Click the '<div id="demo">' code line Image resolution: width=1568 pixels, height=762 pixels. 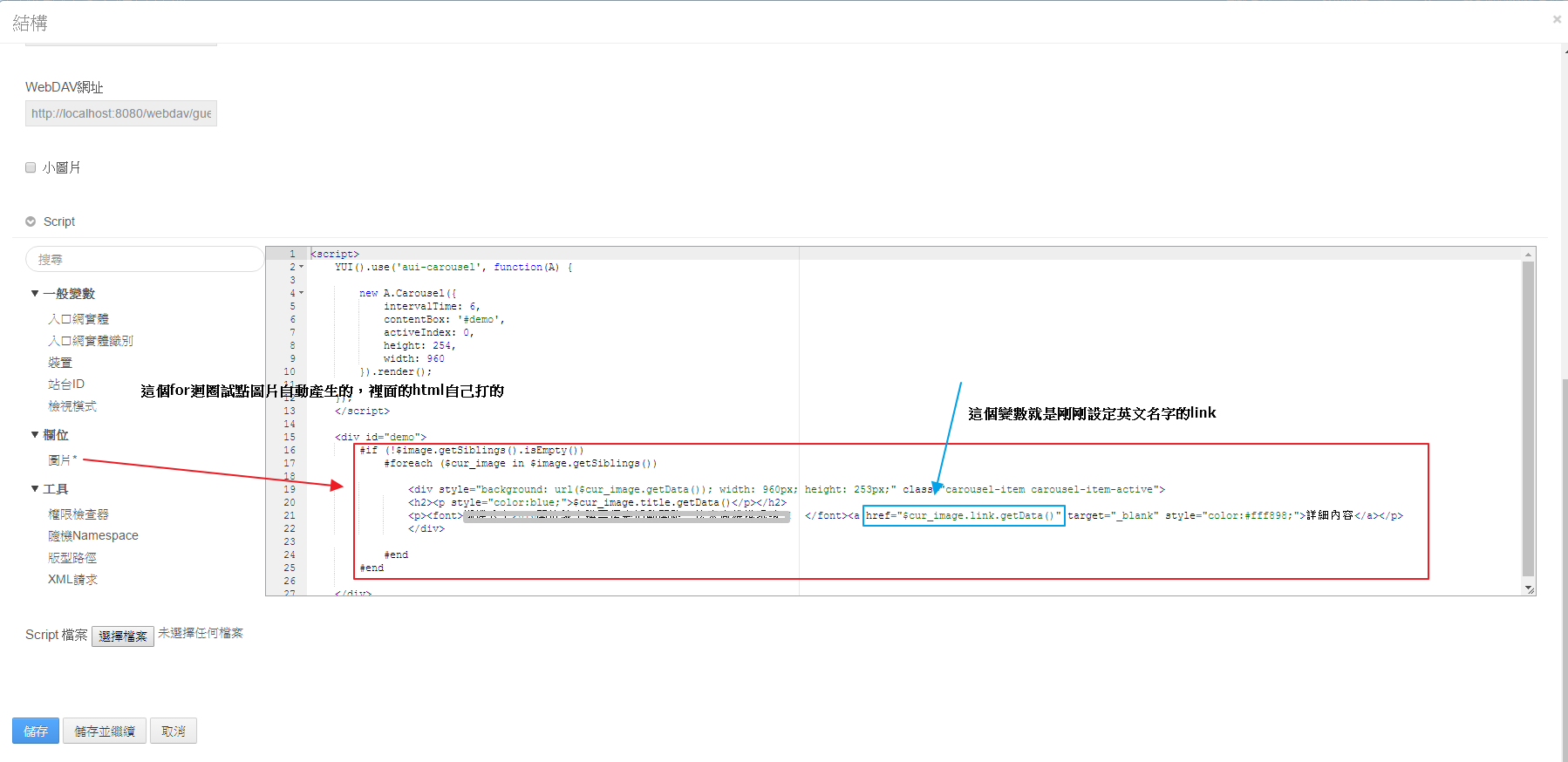pyautogui.click(x=380, y=437)
